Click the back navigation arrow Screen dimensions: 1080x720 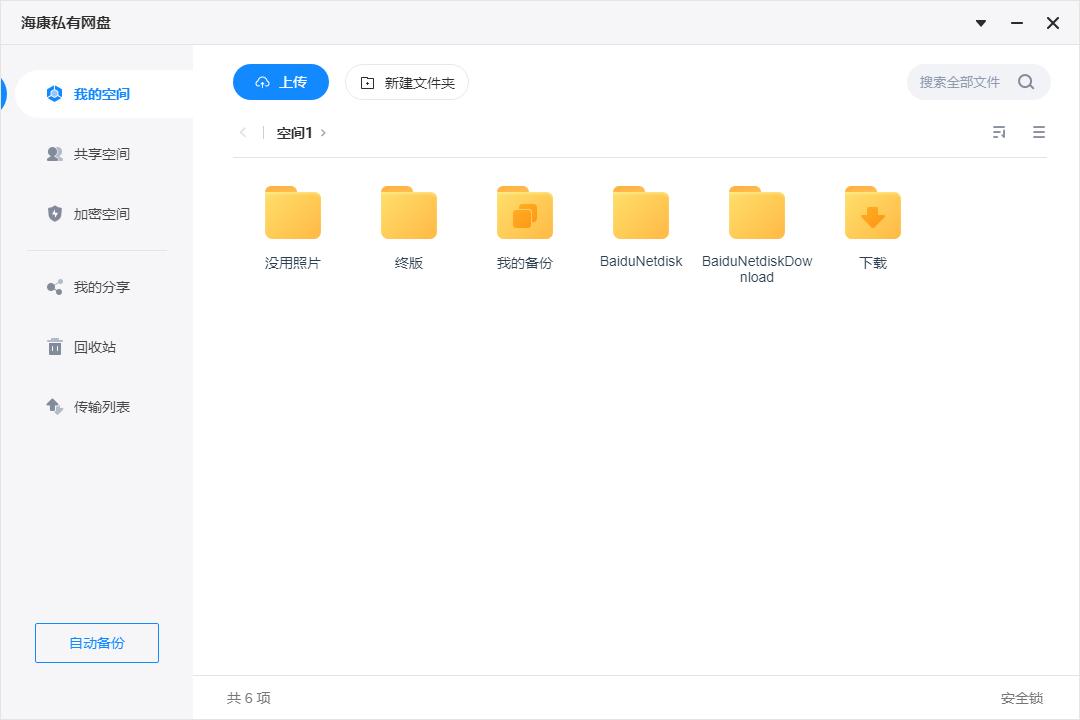point(243,131)
